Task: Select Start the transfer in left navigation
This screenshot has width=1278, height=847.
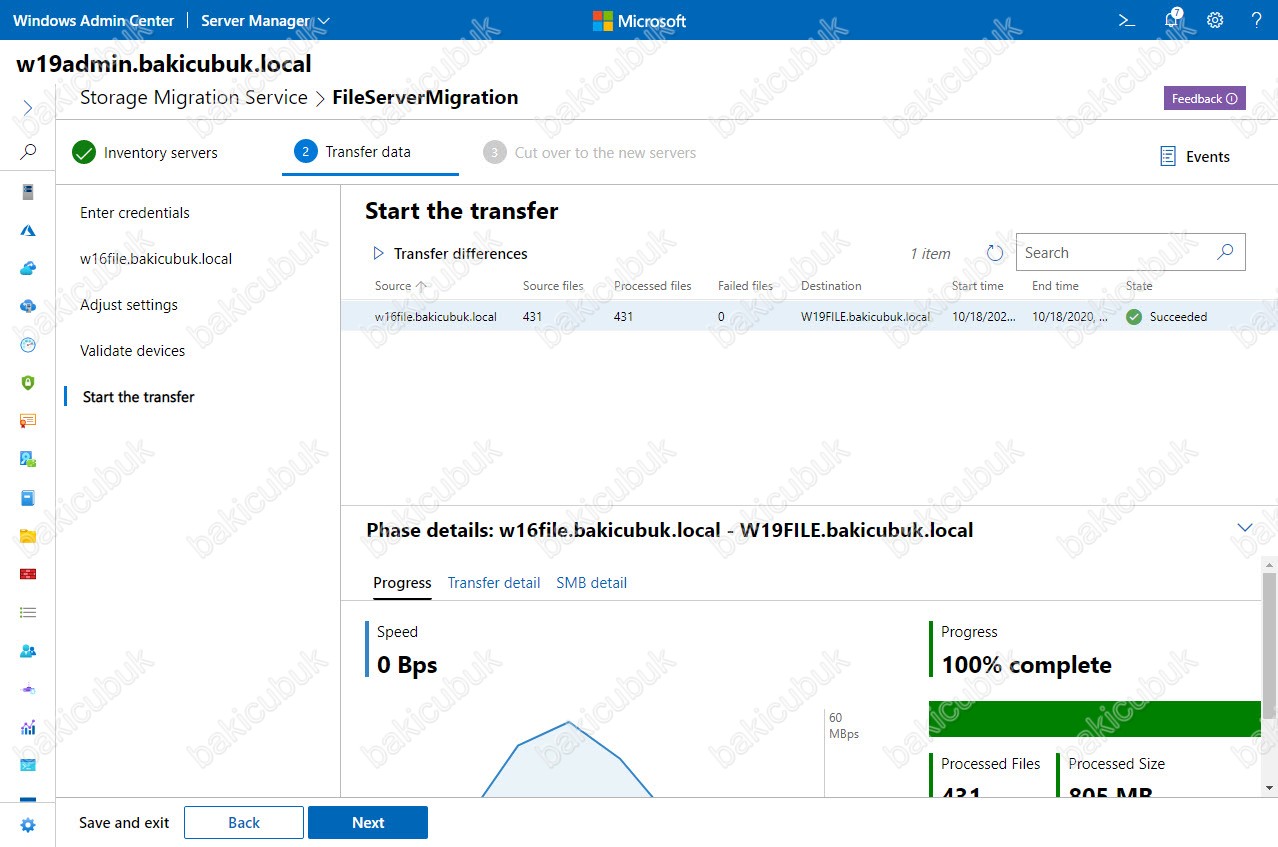Action: pyautogui.click(x=139, y=397)
